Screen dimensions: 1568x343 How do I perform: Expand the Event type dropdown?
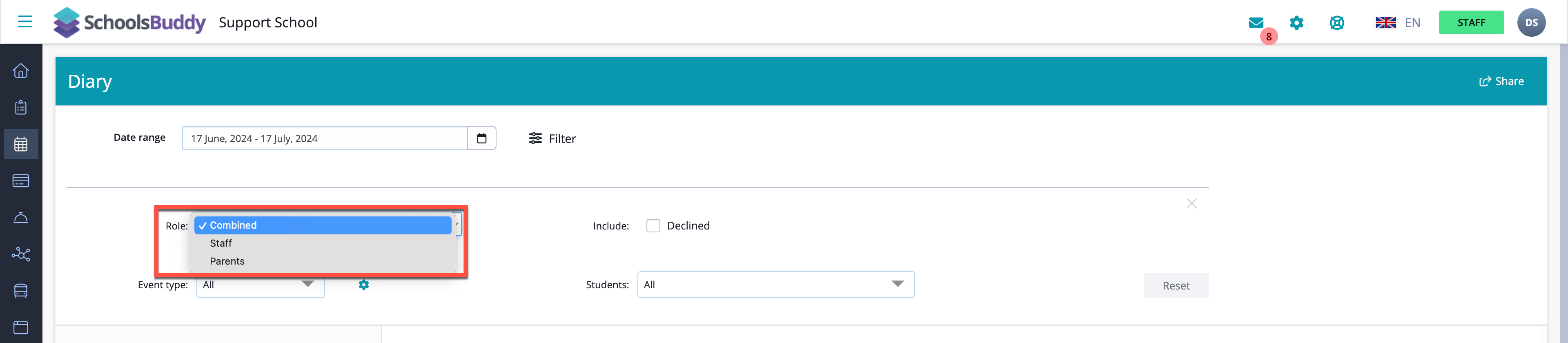pyautogui.click(x=260, y=285)
